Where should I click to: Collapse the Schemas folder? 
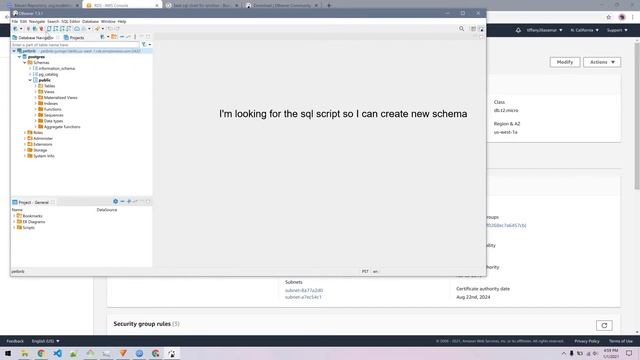pos(24,62)
